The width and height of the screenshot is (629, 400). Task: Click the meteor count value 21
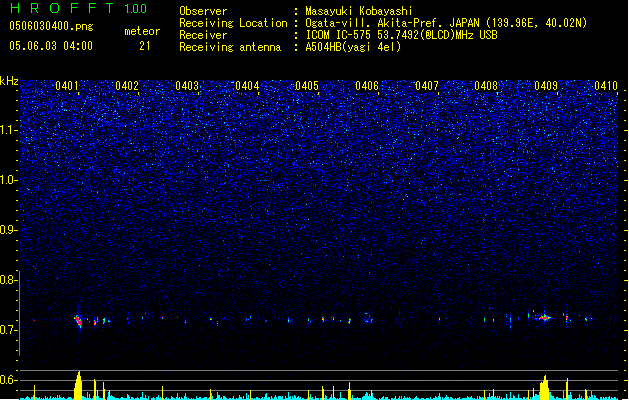[x=145, y=46]
